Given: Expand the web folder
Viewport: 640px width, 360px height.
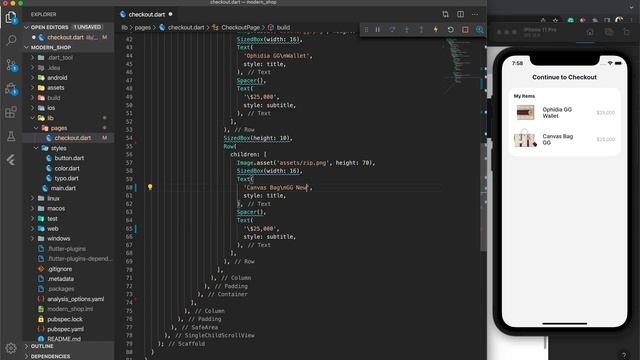Looking at the screenshot, I should [53, 229].
